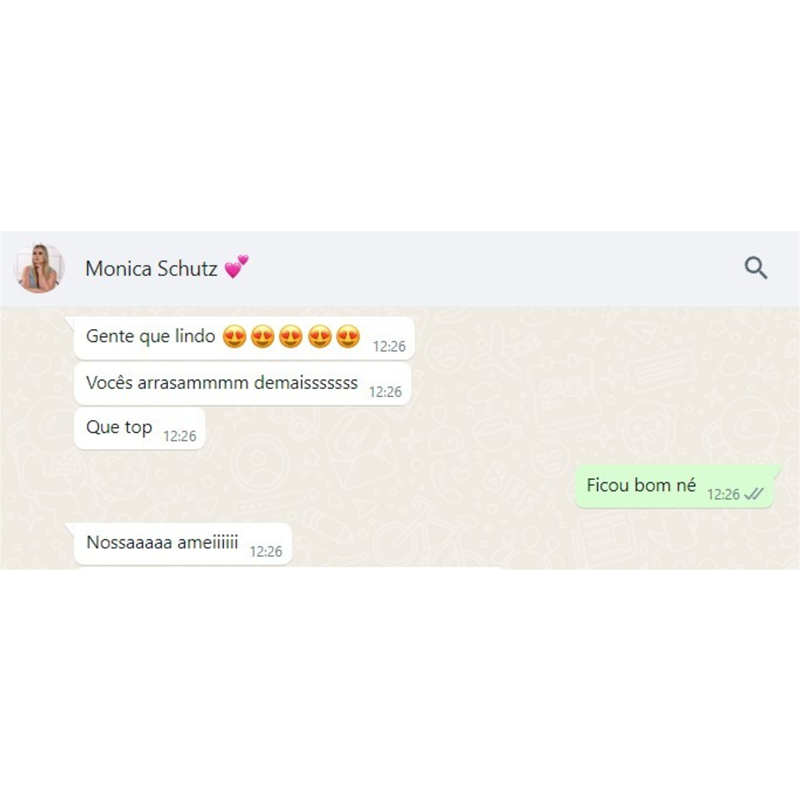
Task: Click the chat header bar to open contact info
Action: tap(400, 268)
